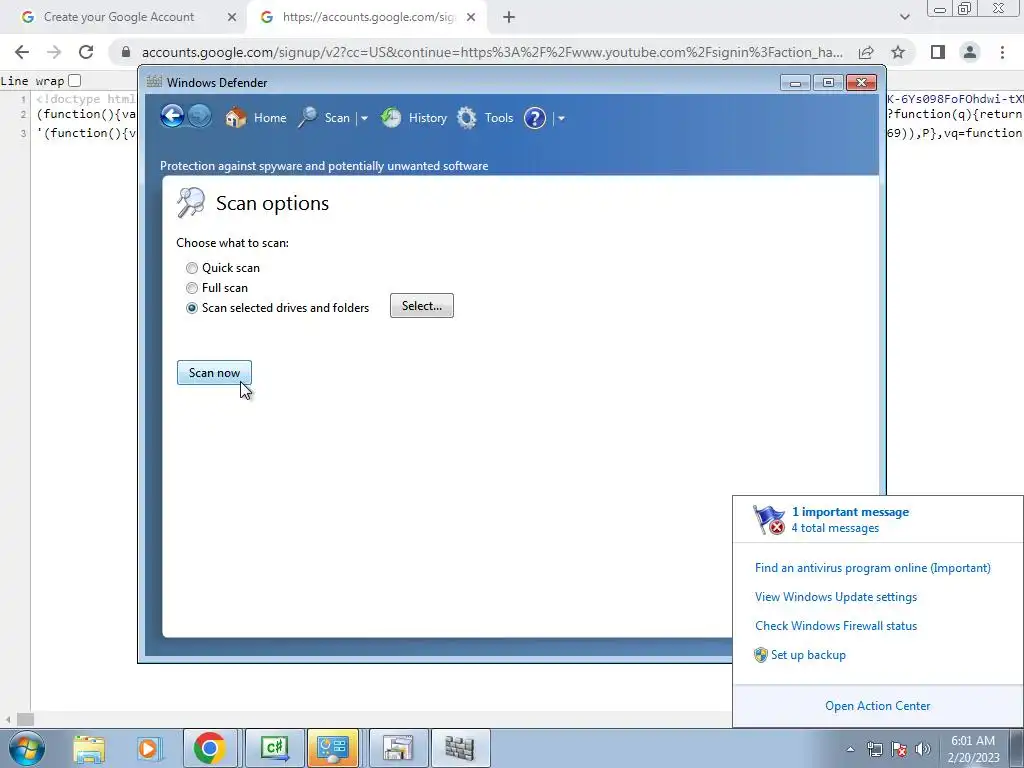The width and height of the screenshot is (1024, 768).
Task: Open the Control Panel taskbar icon
Action: (x=333, y=748)
